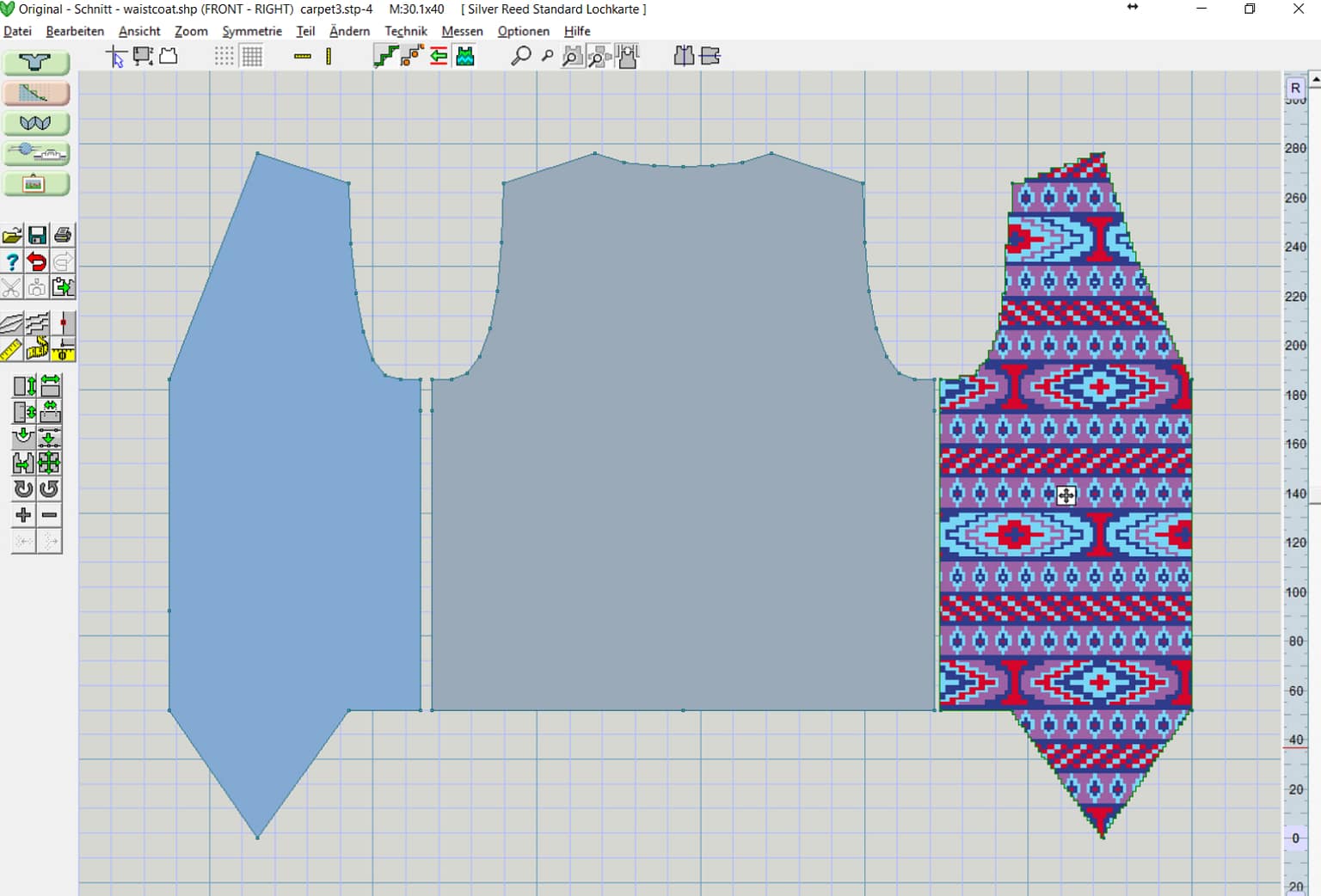Click the plus icon in the left toolbox
1321x896 pixels.
coord(23,515)
